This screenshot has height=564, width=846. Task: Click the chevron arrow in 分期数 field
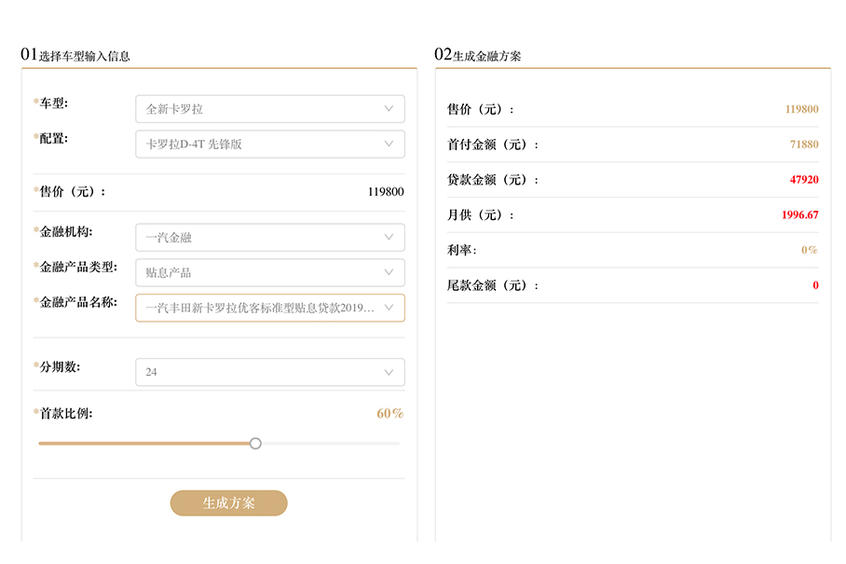[389, 372]
